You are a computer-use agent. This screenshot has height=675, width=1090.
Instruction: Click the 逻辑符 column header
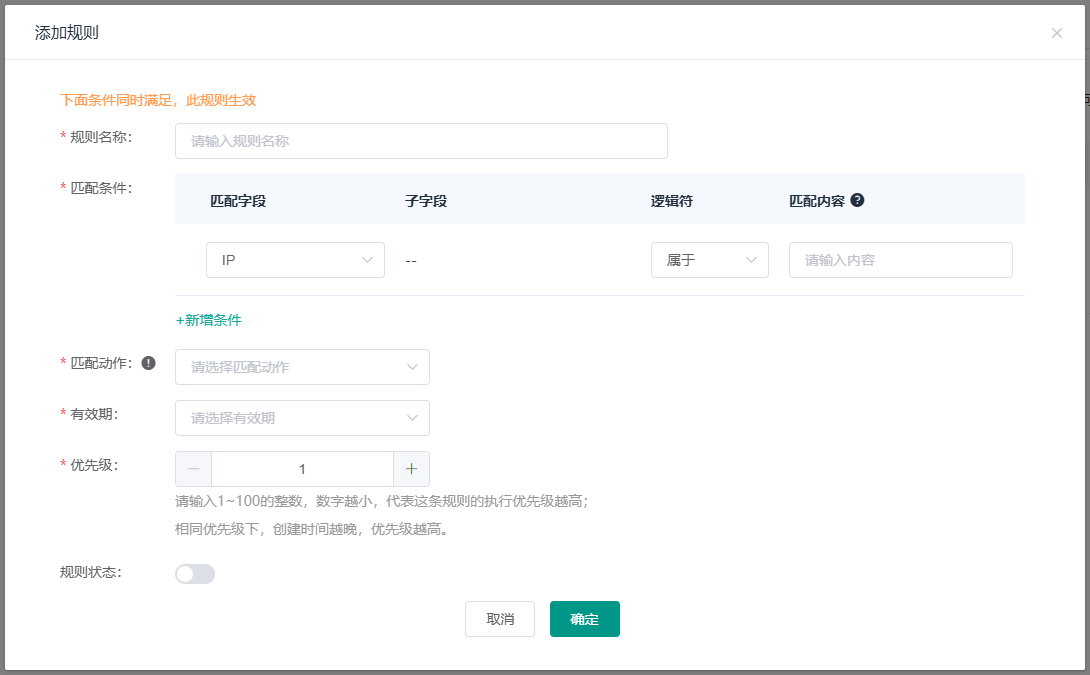click(x=671, y=200)
